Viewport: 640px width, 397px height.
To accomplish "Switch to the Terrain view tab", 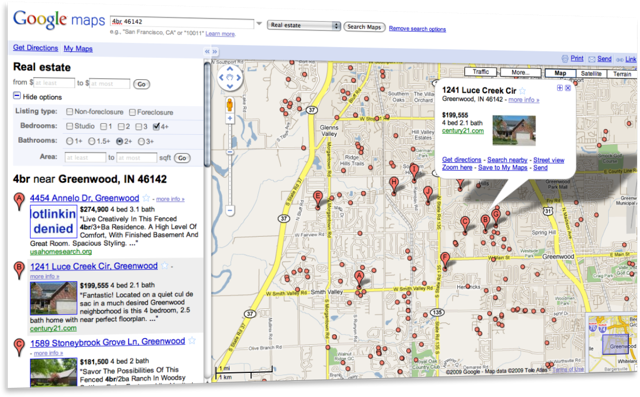I will point(622,74).
